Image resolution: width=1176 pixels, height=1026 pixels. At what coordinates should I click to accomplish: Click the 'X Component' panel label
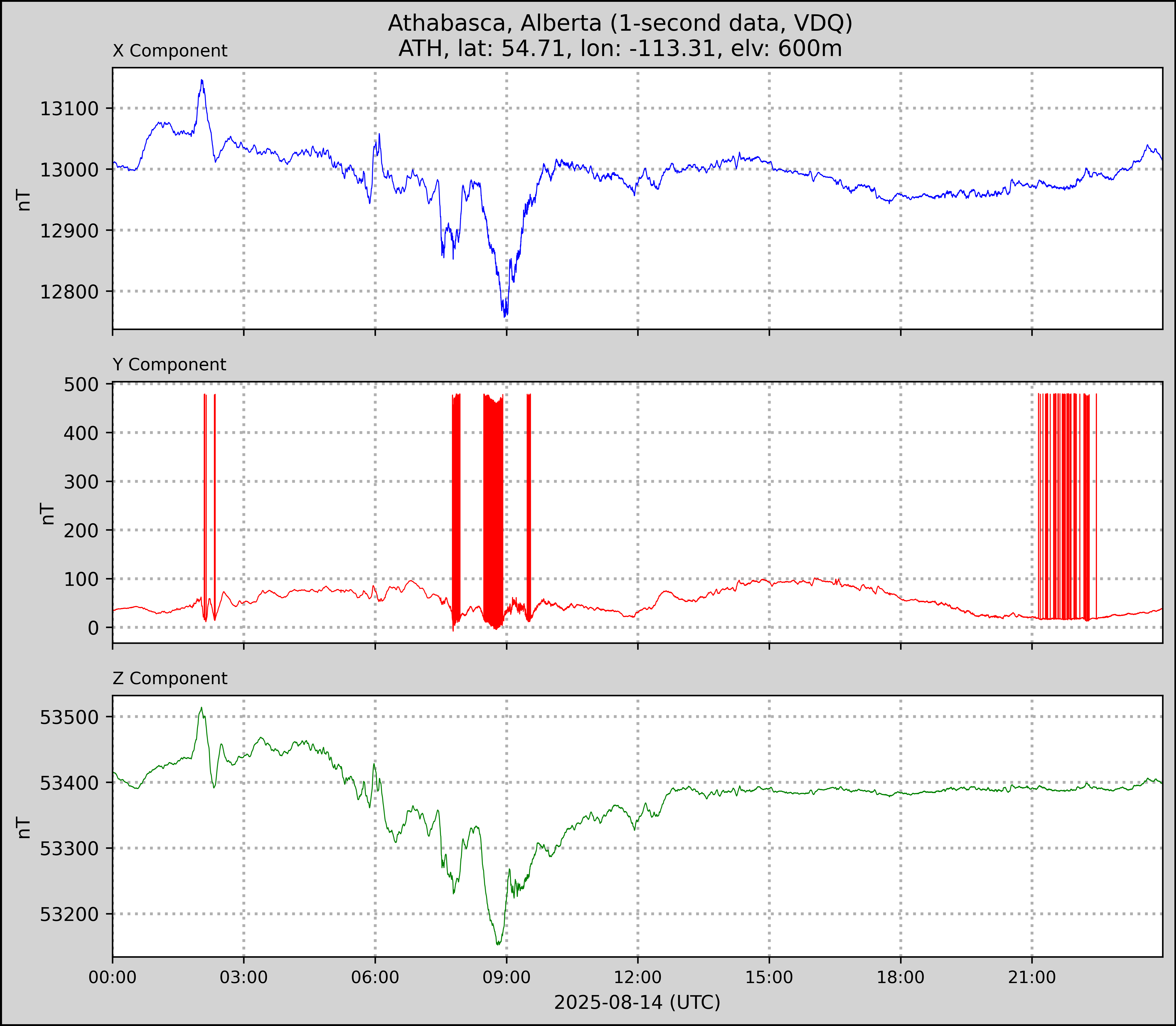tap(170, 51)
